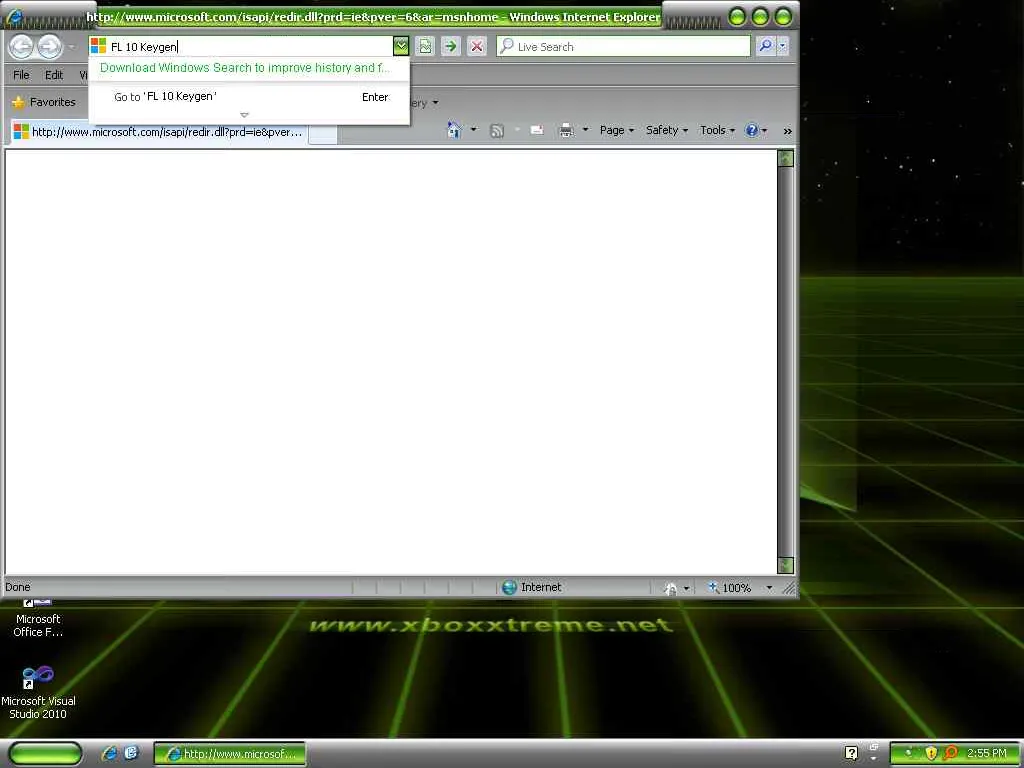Screen dimensions: 1024x768
Task: Open the zoom level dropdown arrow
Action: (x=769, y=588)
